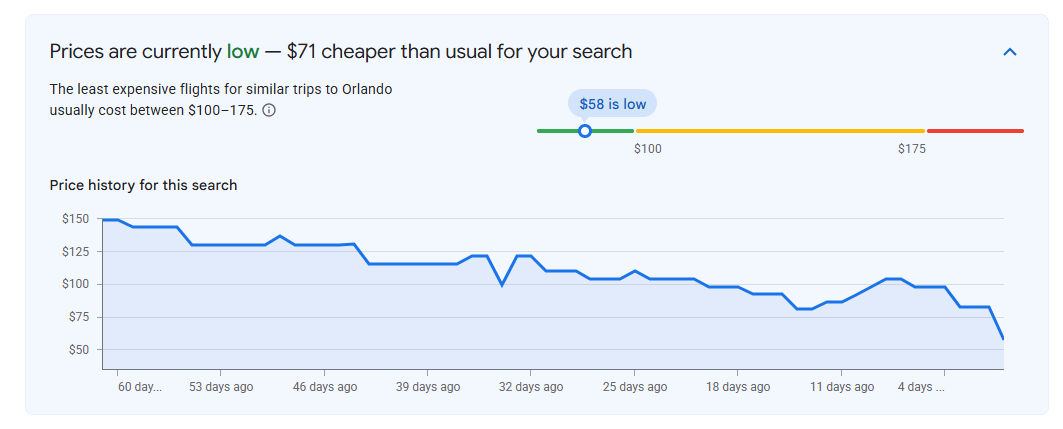Image resolution: width=1063 pixels, height=429 pixels.
Task: Click the '39 days ago' axis label
Action: pyautogui.click(x=428, y=387)
